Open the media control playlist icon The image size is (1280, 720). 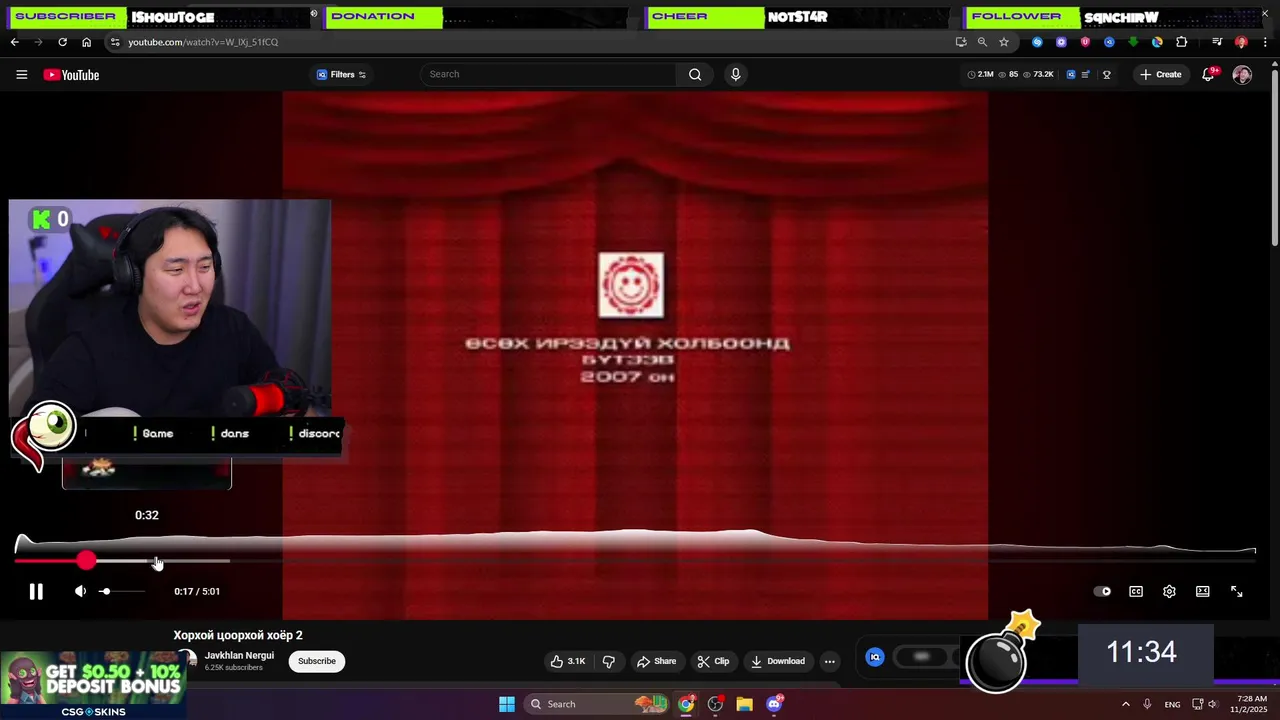1217,42
